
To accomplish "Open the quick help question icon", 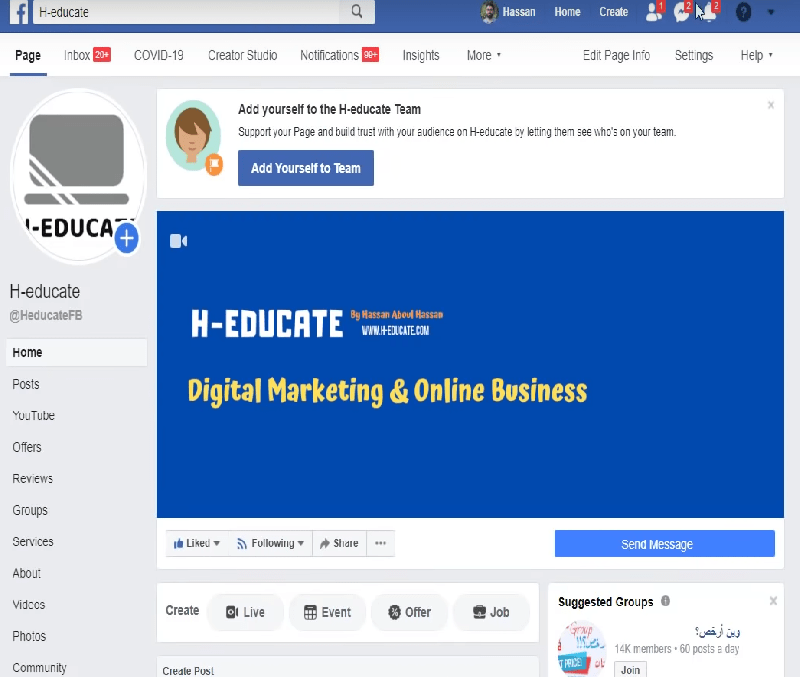I will (743, 12).
